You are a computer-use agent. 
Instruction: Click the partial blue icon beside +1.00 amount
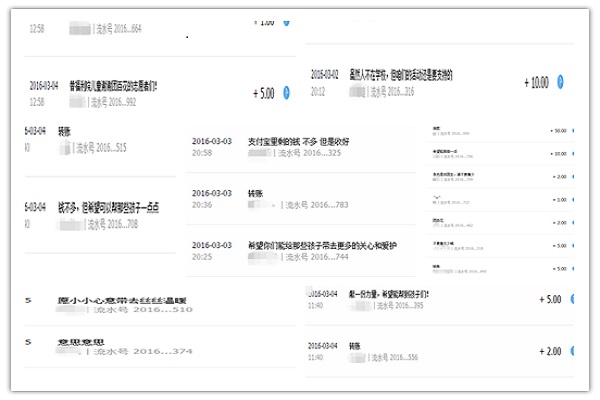tap(286, 20)
